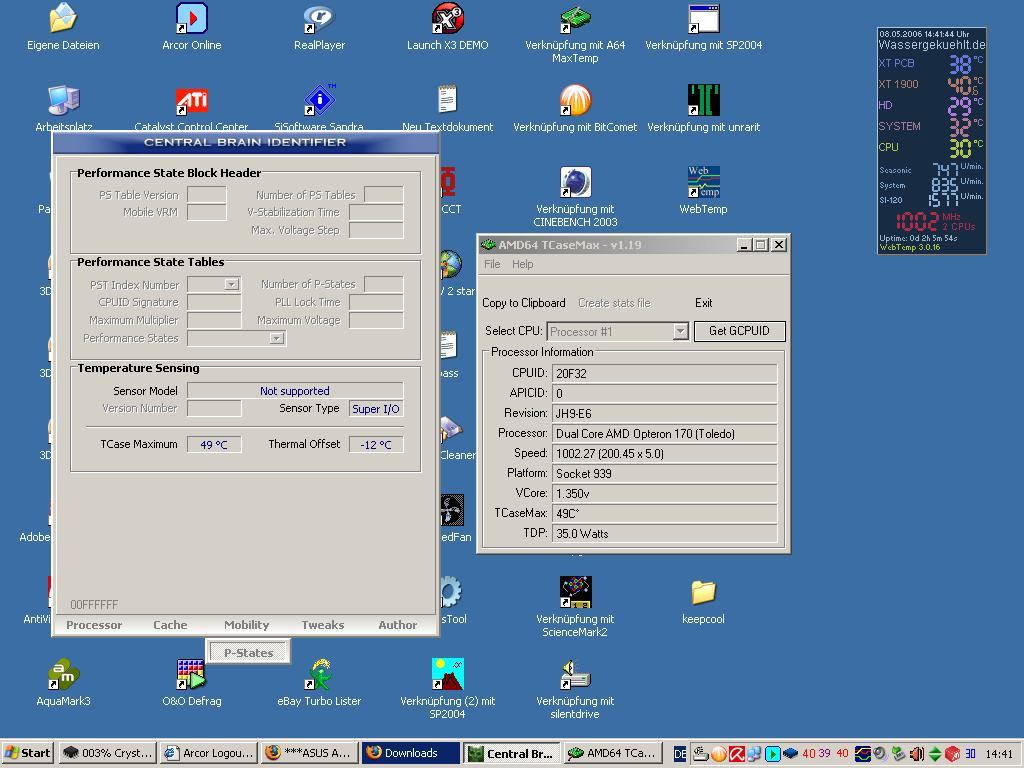Click the CPUID field showing 20F32

(665, 374)
